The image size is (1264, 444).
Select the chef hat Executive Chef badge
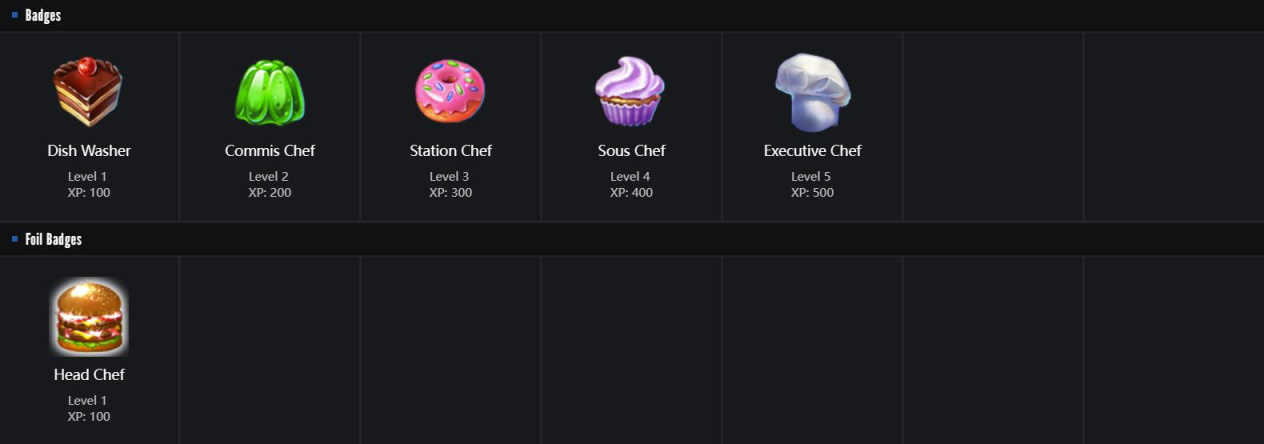tap(812, 92)
